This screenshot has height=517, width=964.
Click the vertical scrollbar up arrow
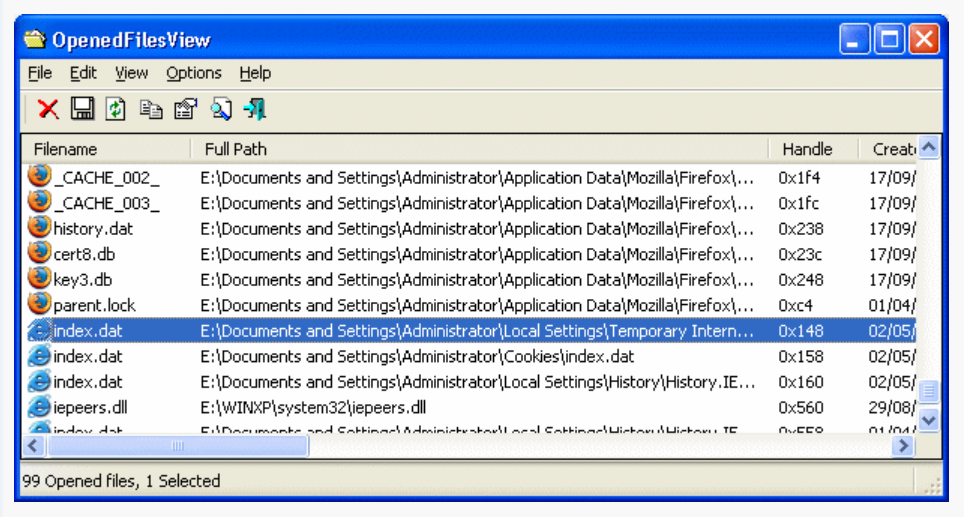(929, 148)
